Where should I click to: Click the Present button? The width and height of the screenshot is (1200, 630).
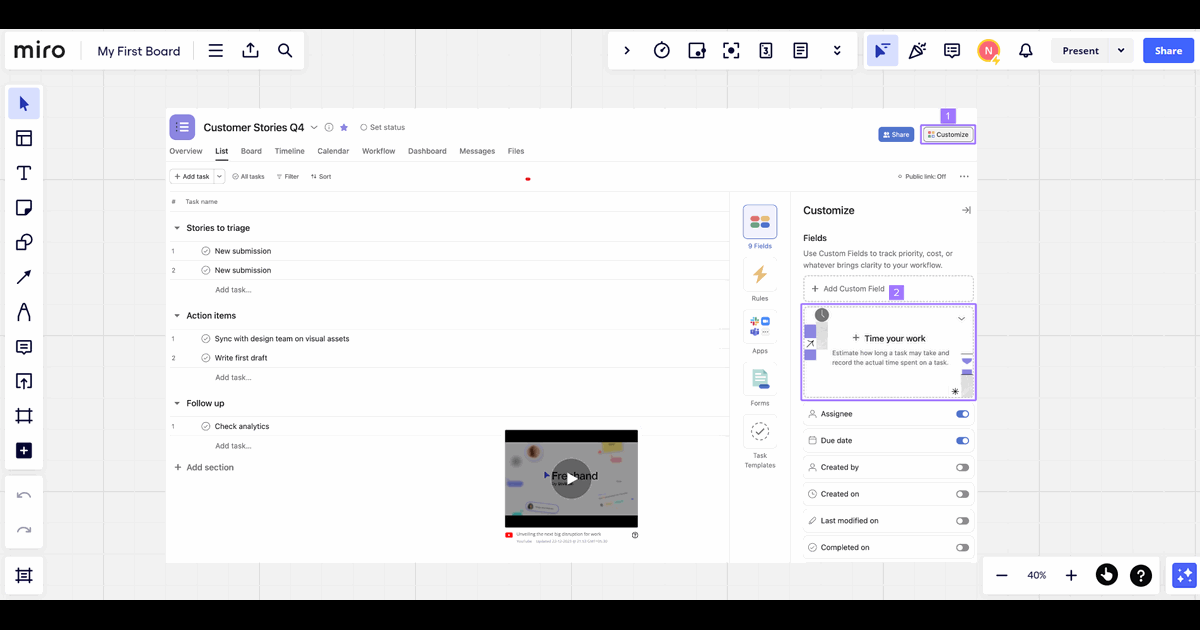[1081, 51]
